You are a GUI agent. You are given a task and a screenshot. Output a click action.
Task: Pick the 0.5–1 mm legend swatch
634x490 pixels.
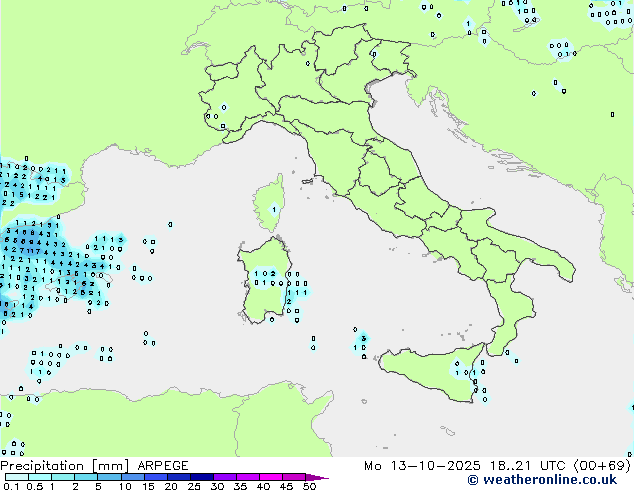(40, 477)
